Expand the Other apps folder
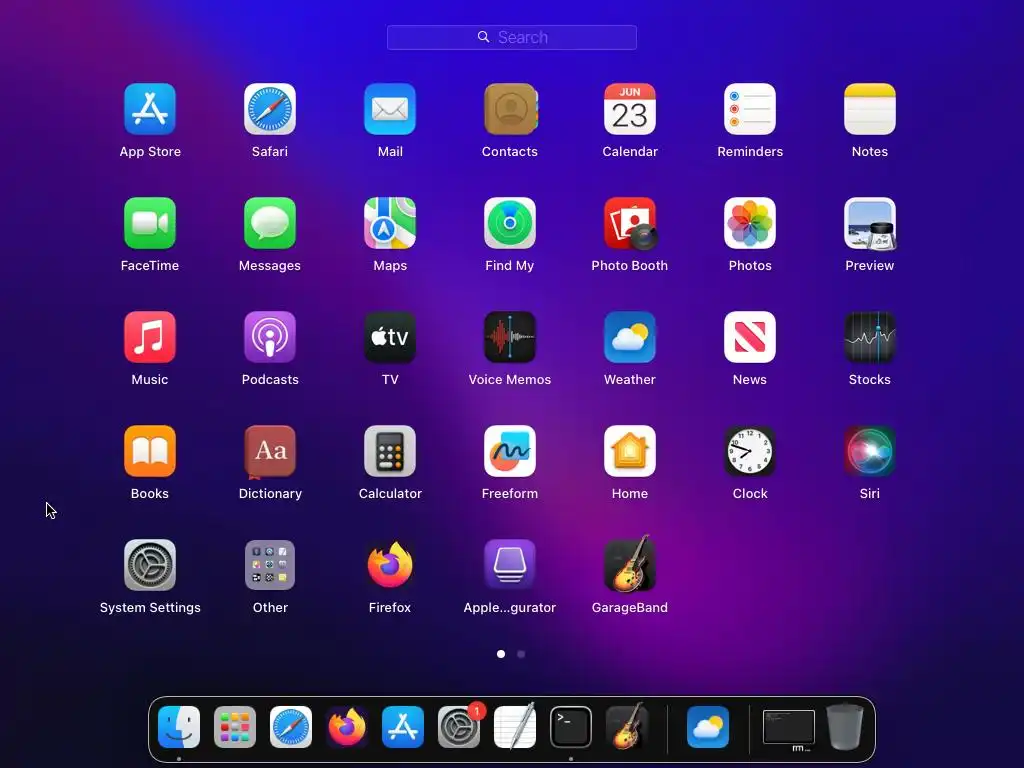 pyautogui.click(x=270, y=565)
